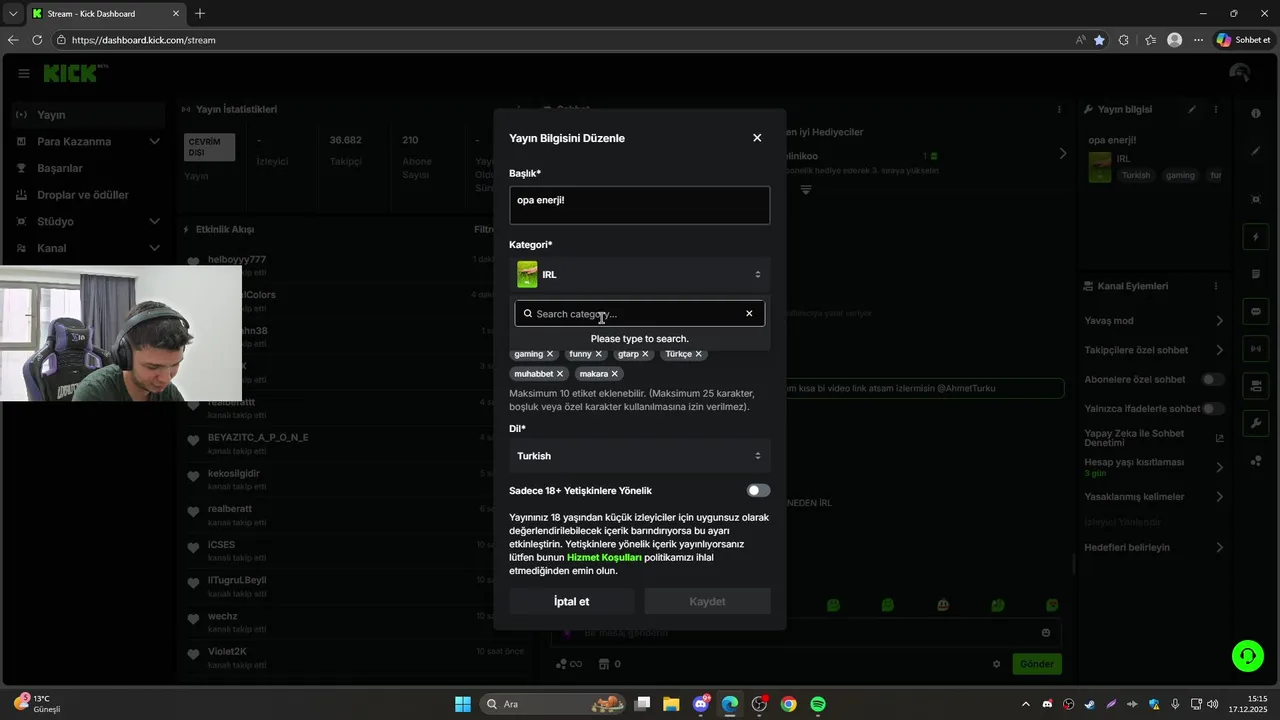Click the notes document rail icon
This screenshot has width=1280, height=720.
click(1256, 274)
